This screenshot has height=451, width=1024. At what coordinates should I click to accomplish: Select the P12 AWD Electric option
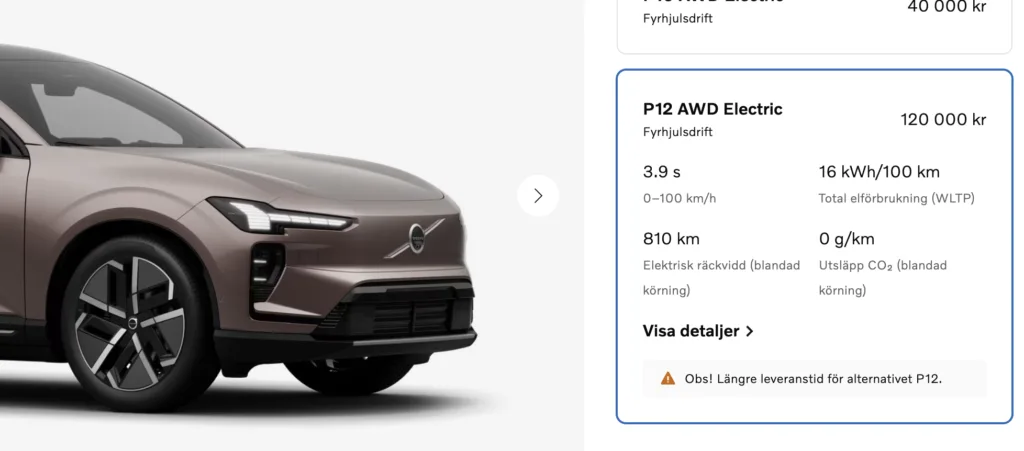[x=814, y=246]
